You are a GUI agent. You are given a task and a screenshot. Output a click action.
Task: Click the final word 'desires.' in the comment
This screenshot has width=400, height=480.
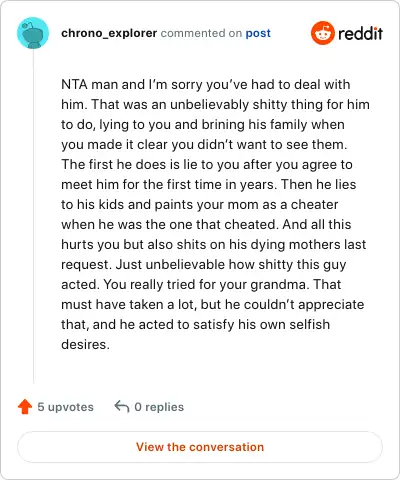click(85, 344)
